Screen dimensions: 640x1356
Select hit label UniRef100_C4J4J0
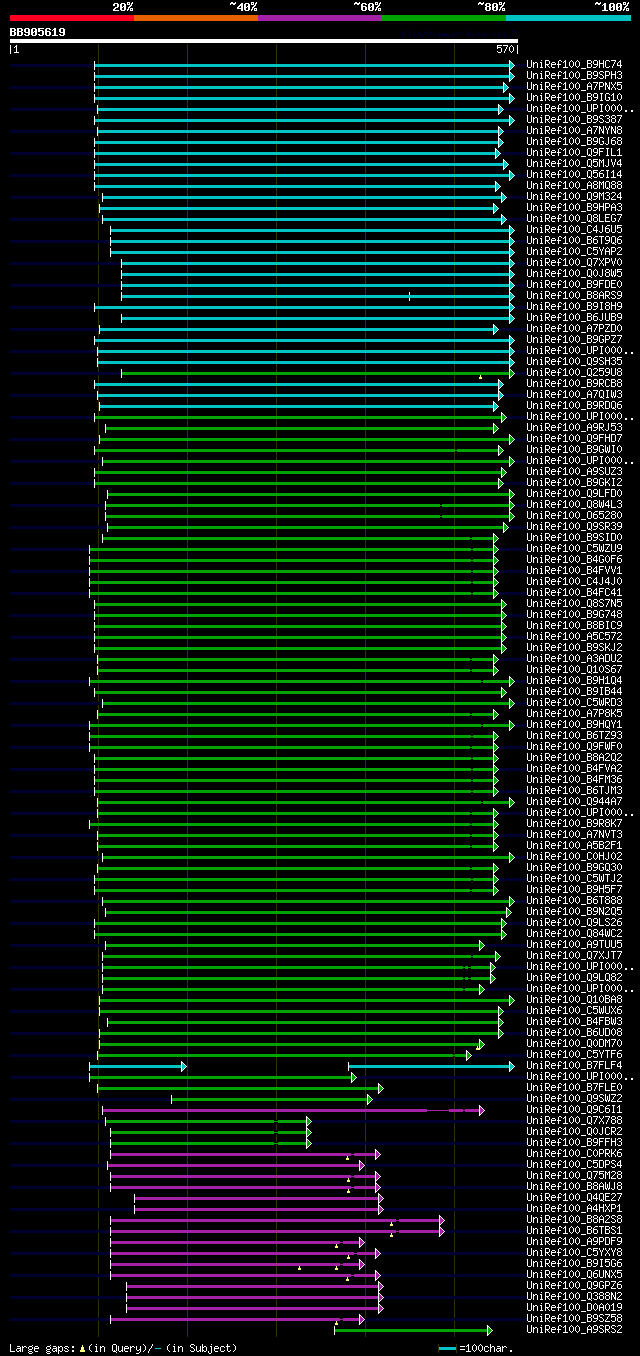(x=574, y=582)
